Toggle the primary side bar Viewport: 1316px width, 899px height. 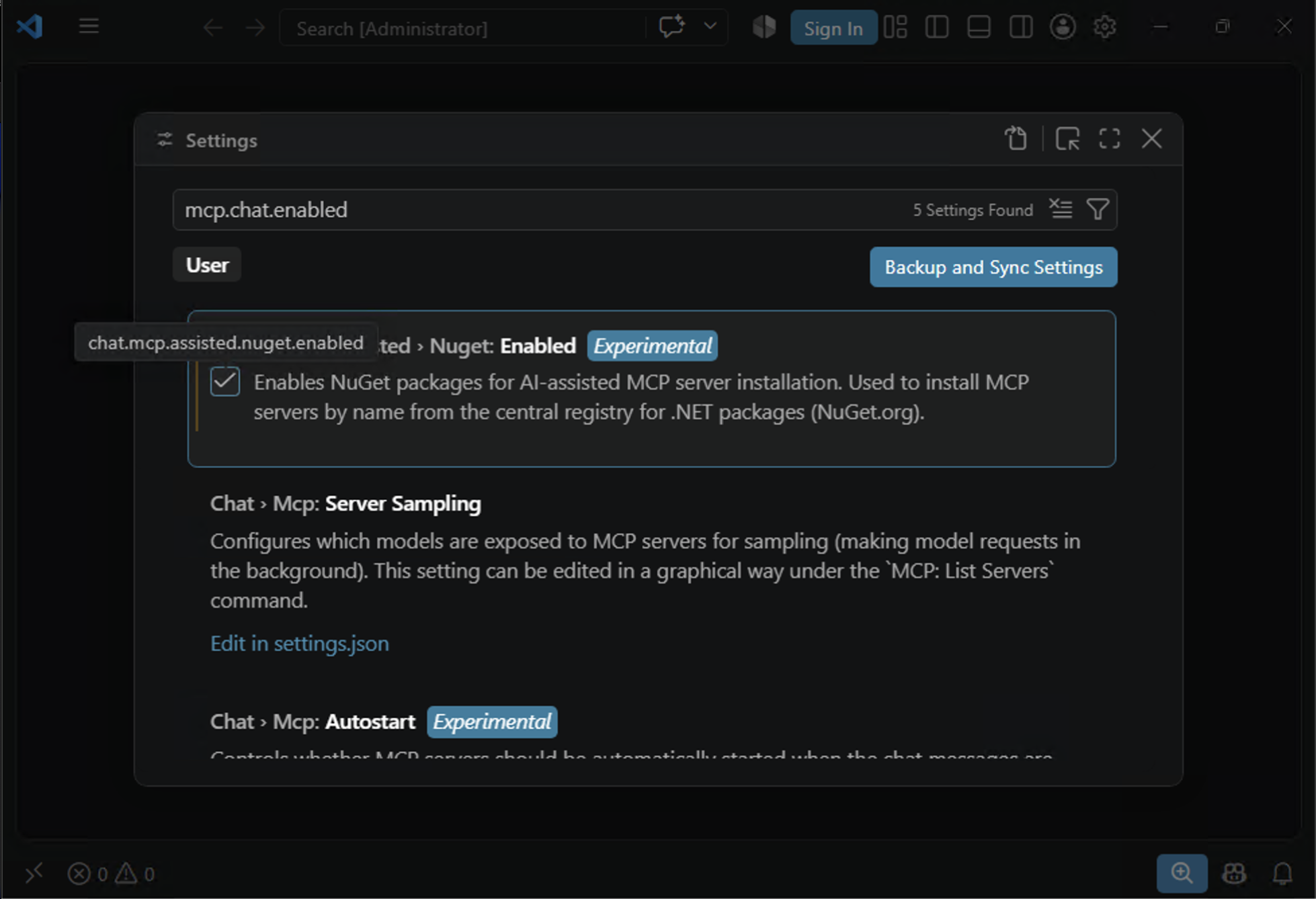[x=937, y=28]
